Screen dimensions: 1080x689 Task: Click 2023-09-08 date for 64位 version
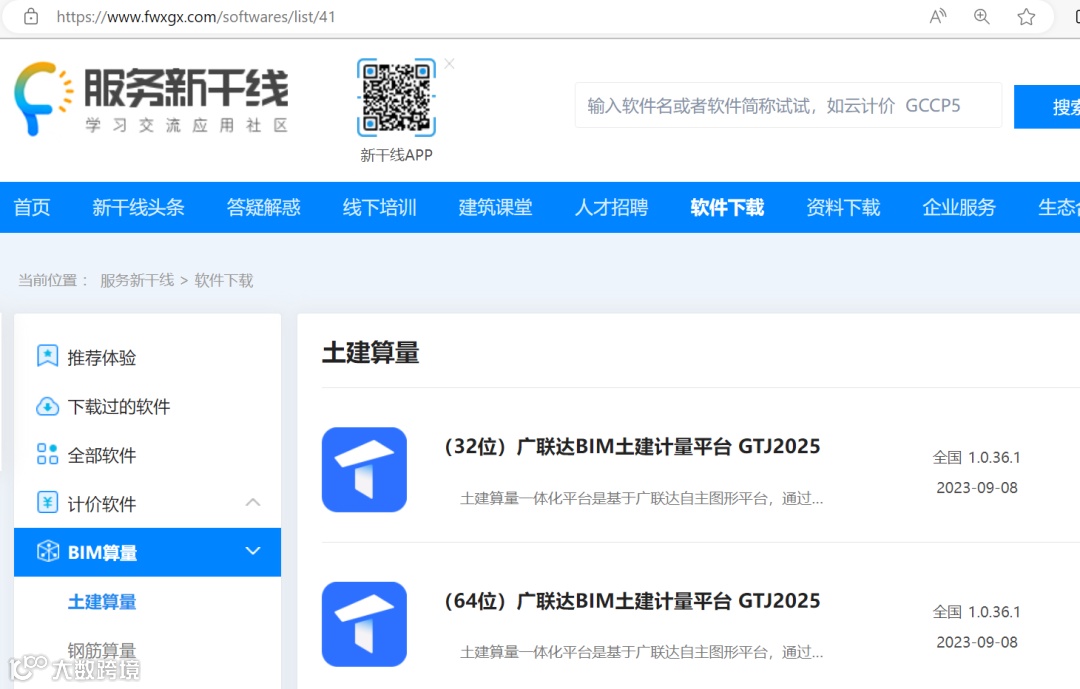977,642
